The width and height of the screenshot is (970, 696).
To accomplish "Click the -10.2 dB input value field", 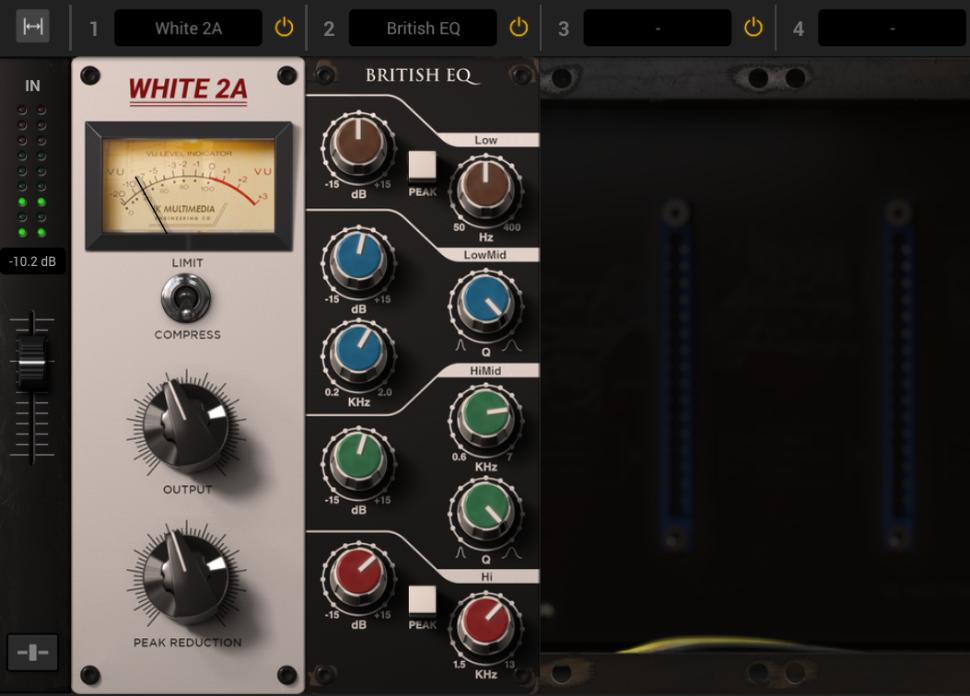I will coord(32,262).
